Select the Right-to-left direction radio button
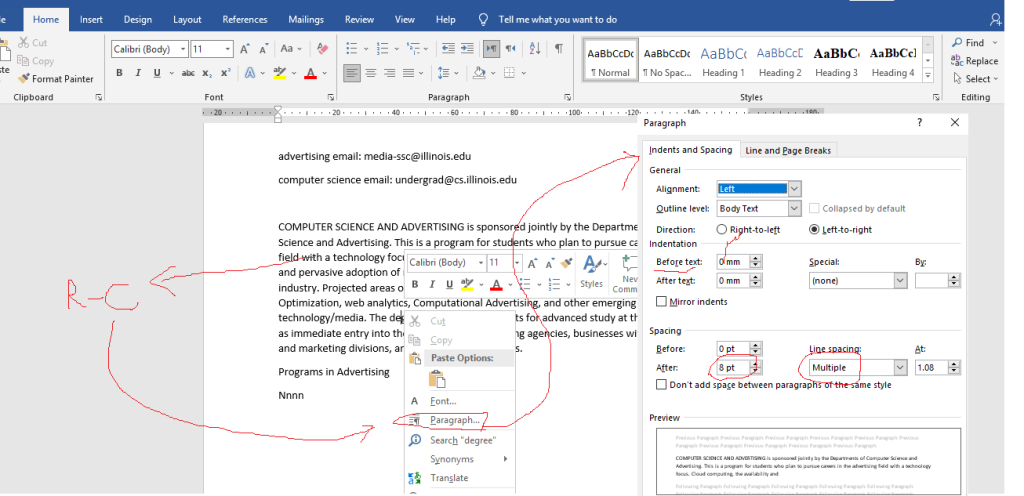 click(723, 229)
